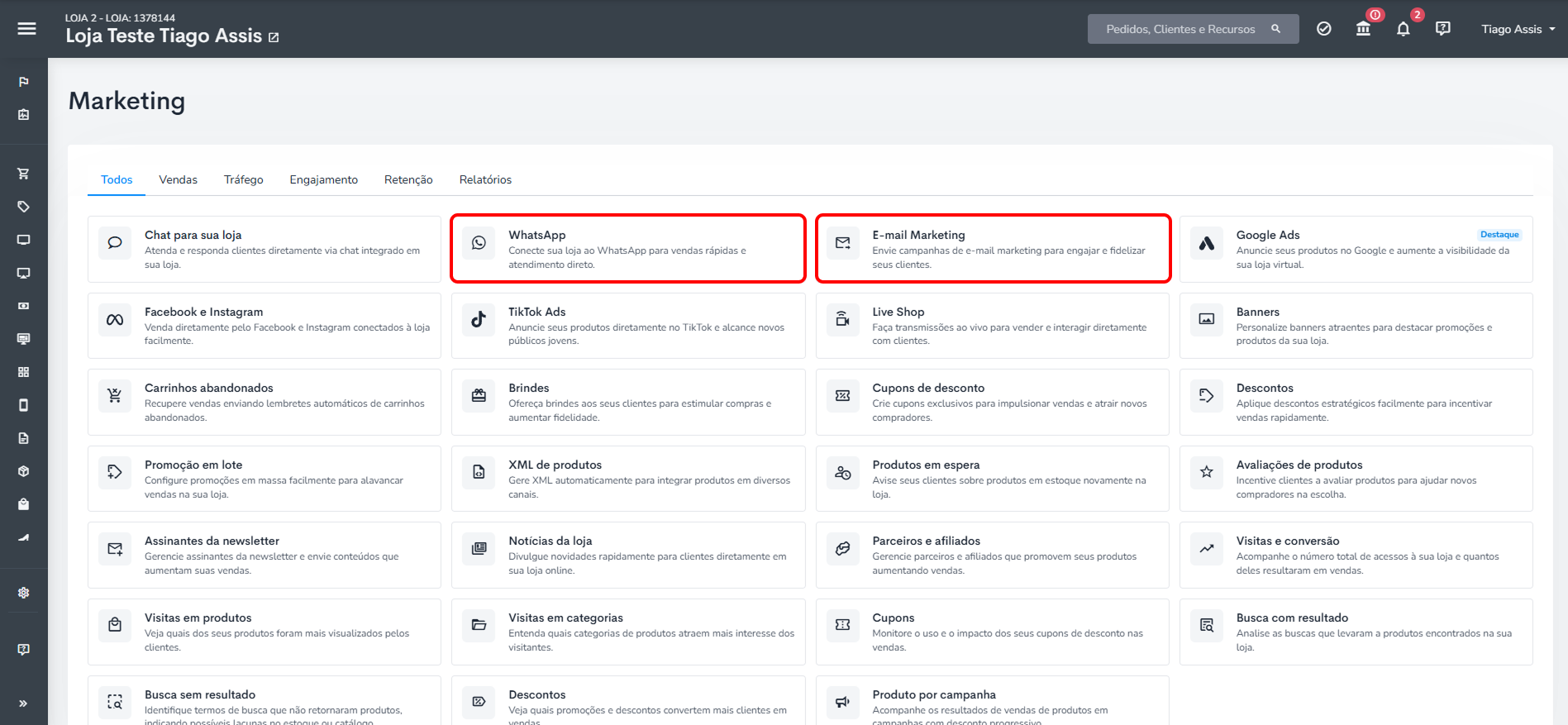Open external store link icon beside store name
The image size is (1568, 725).
pos(274,37)
